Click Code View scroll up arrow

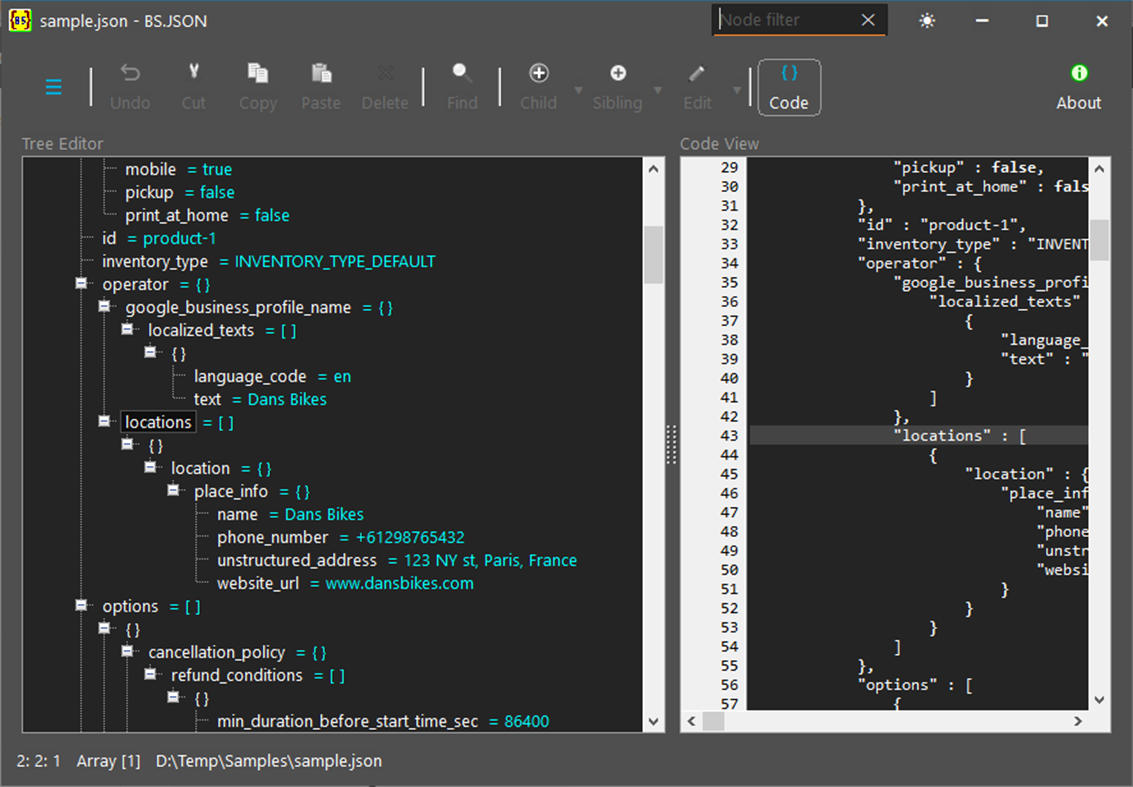coord(1100,168)
